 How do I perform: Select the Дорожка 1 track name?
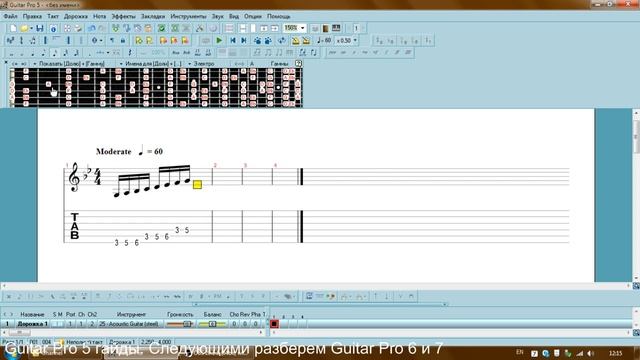click(32, 324)
